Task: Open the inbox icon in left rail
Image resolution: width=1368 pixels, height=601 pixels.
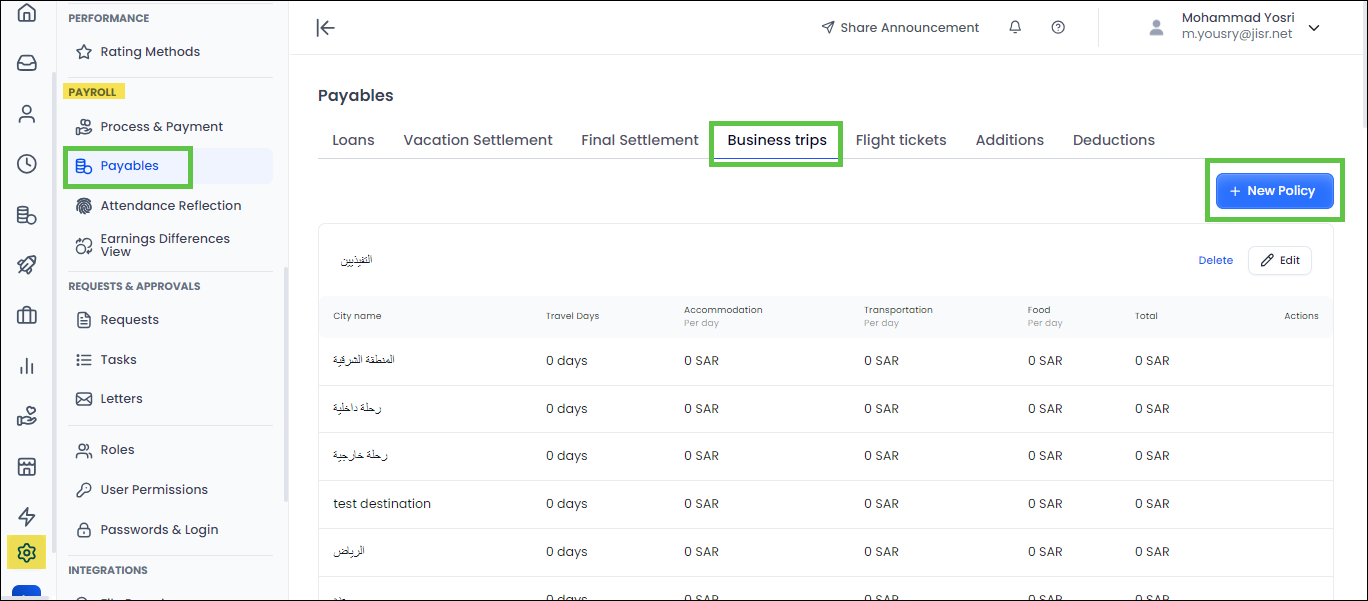Action: point(27,63)
